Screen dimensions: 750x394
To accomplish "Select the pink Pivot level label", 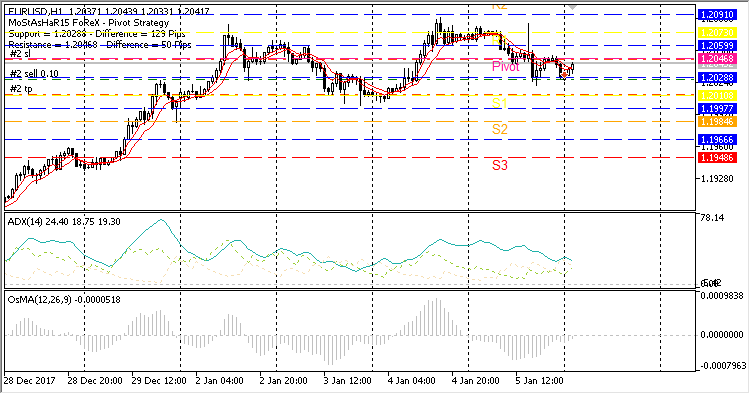I will tap(506, 66).
